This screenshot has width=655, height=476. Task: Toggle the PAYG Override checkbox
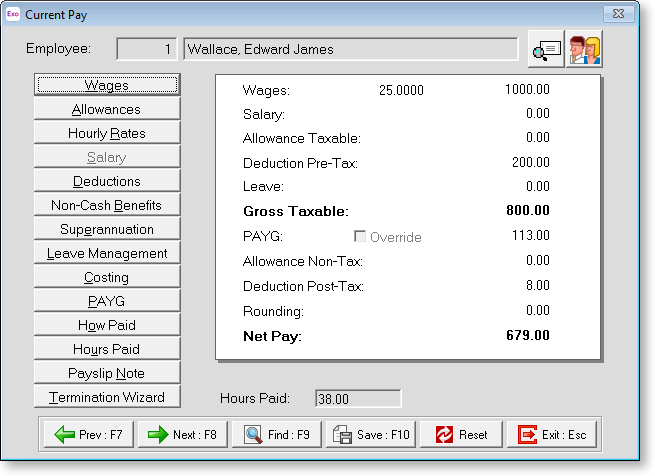[361, 237]
